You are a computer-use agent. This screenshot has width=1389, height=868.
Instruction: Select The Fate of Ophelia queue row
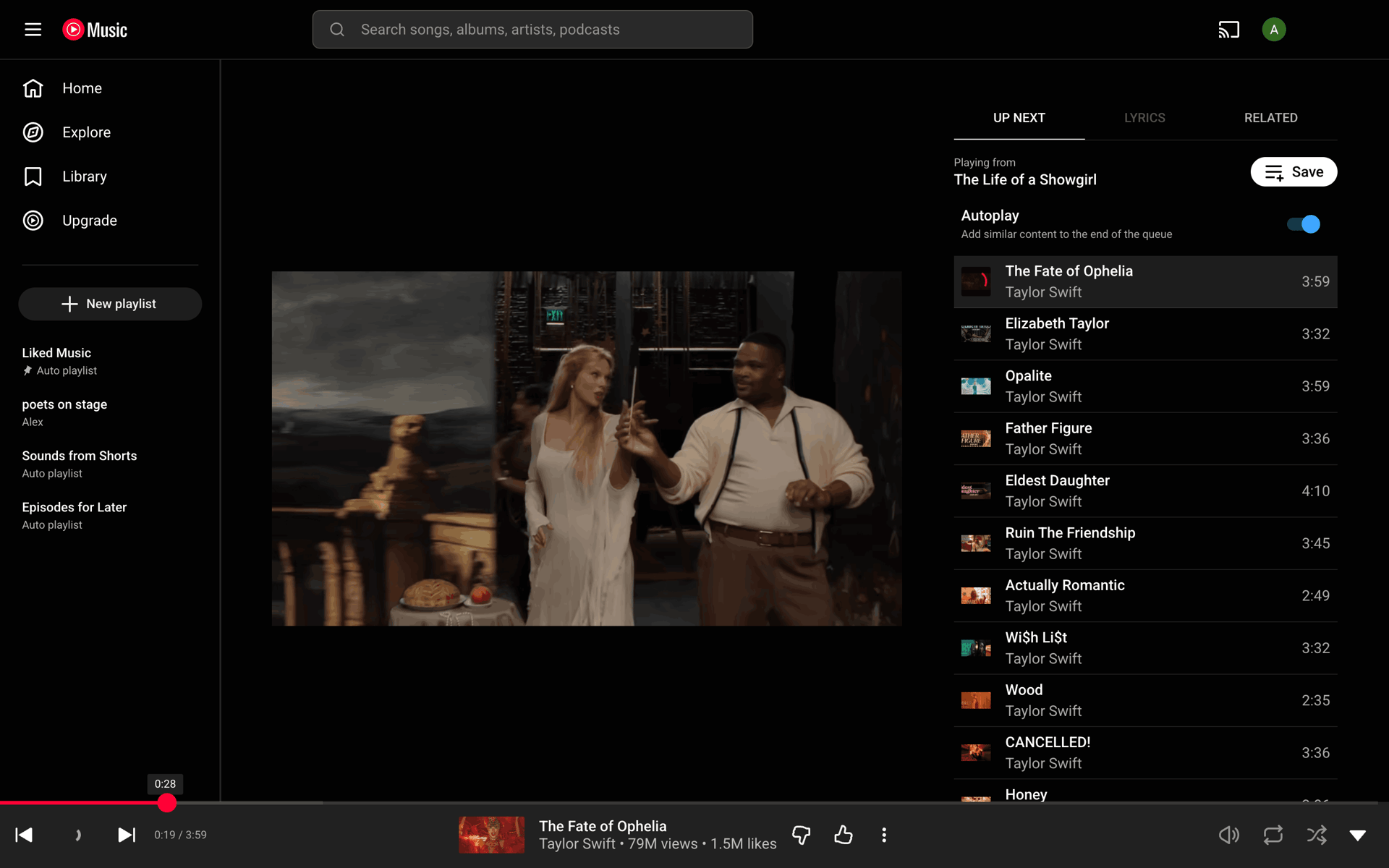pos(1145,282)
